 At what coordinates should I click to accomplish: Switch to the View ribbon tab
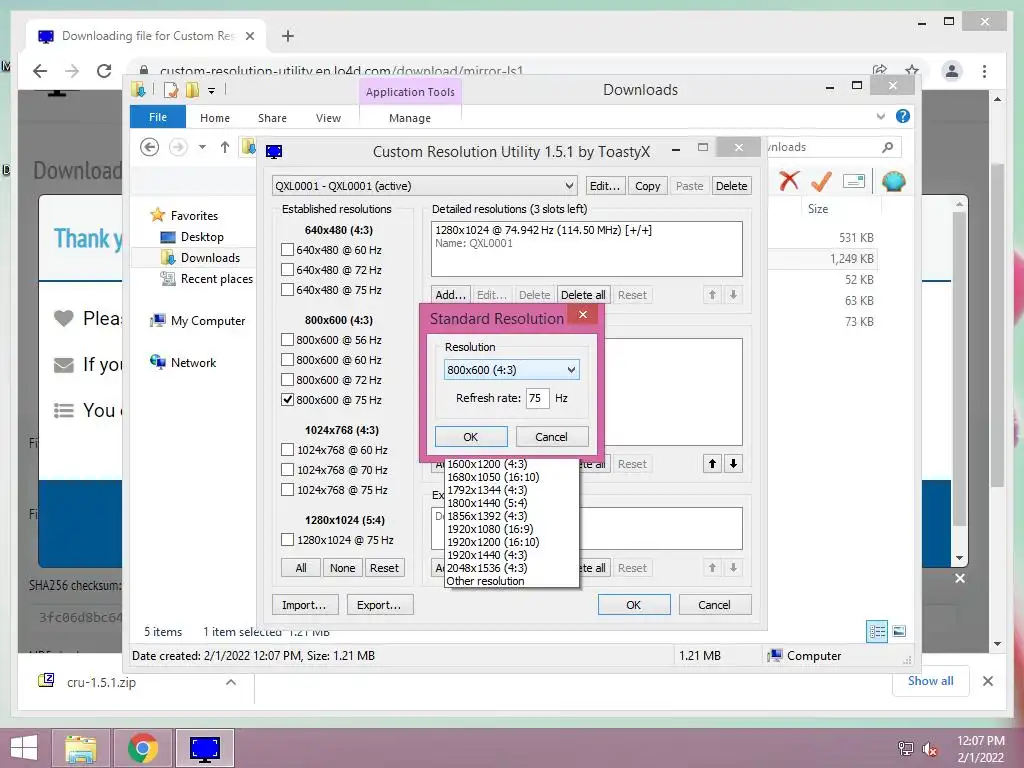point(328,118)
